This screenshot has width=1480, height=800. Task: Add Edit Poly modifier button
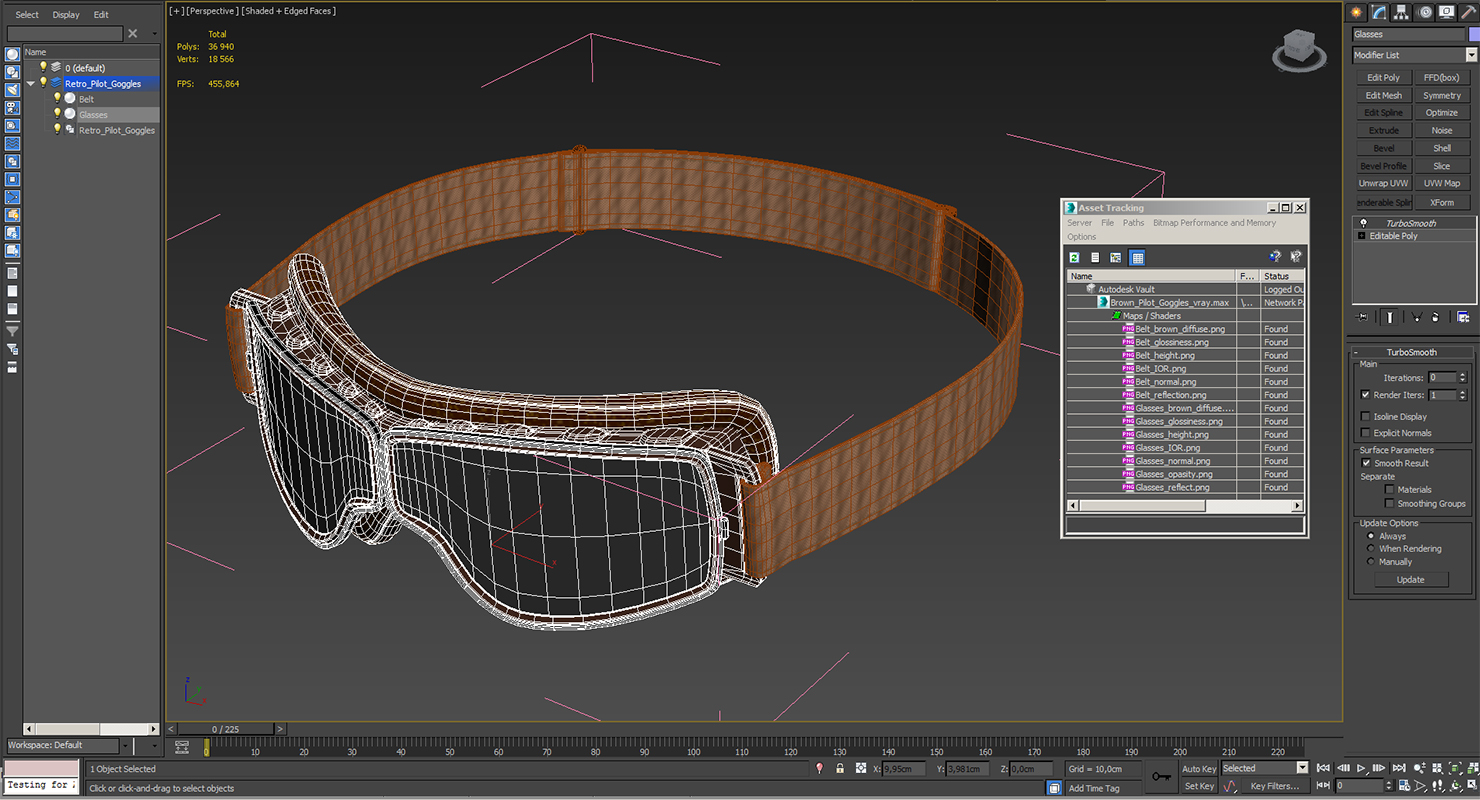pos(1383,77)
